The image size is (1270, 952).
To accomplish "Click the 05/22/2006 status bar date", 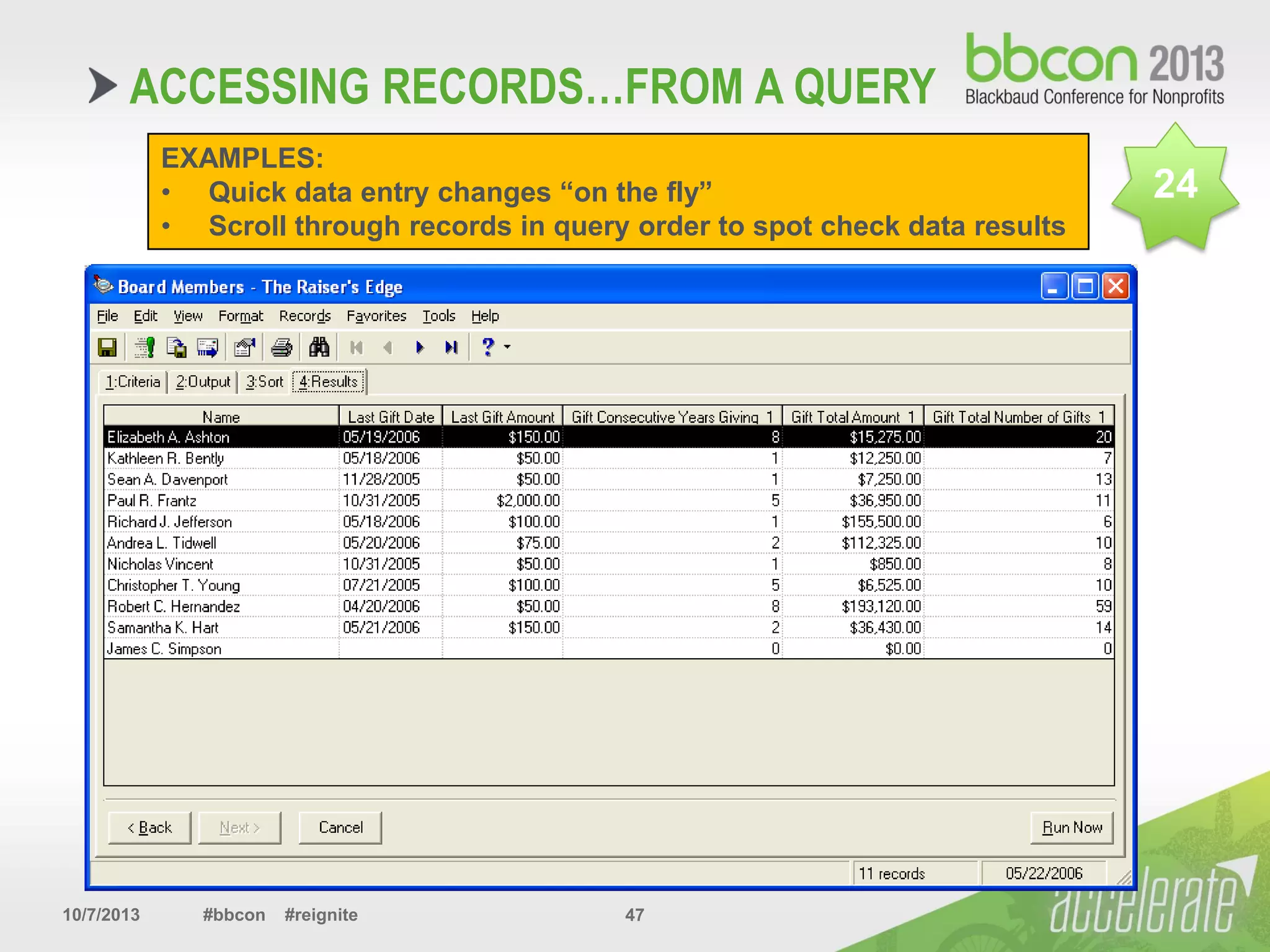I will click(x=1044, y=873).
